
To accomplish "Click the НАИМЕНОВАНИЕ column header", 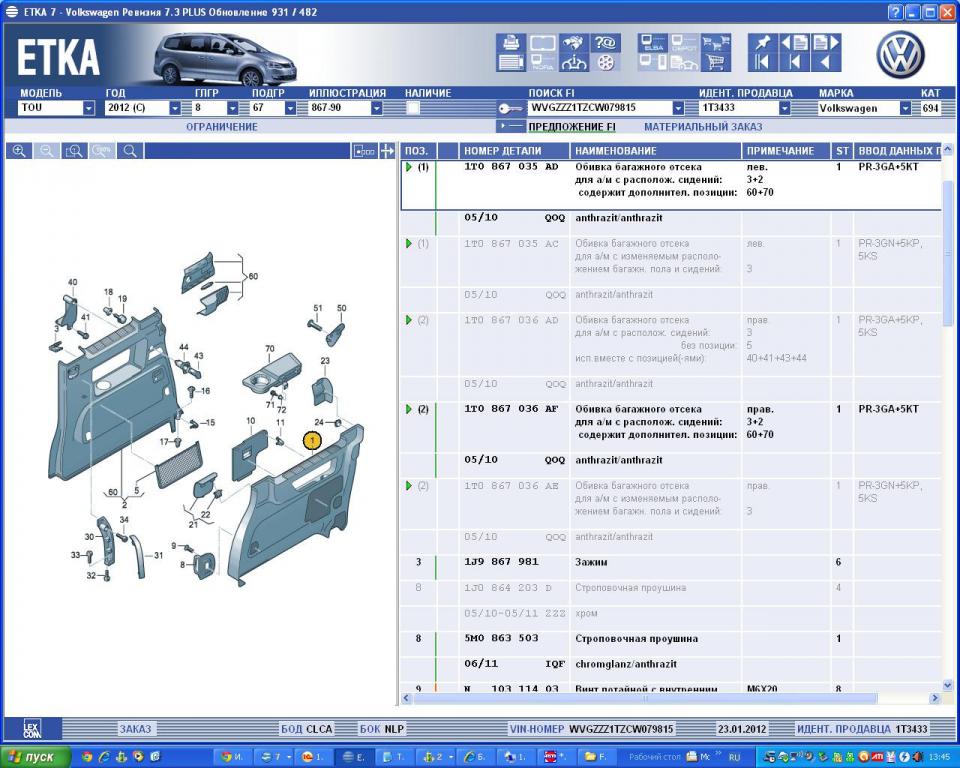I will 654,151.
